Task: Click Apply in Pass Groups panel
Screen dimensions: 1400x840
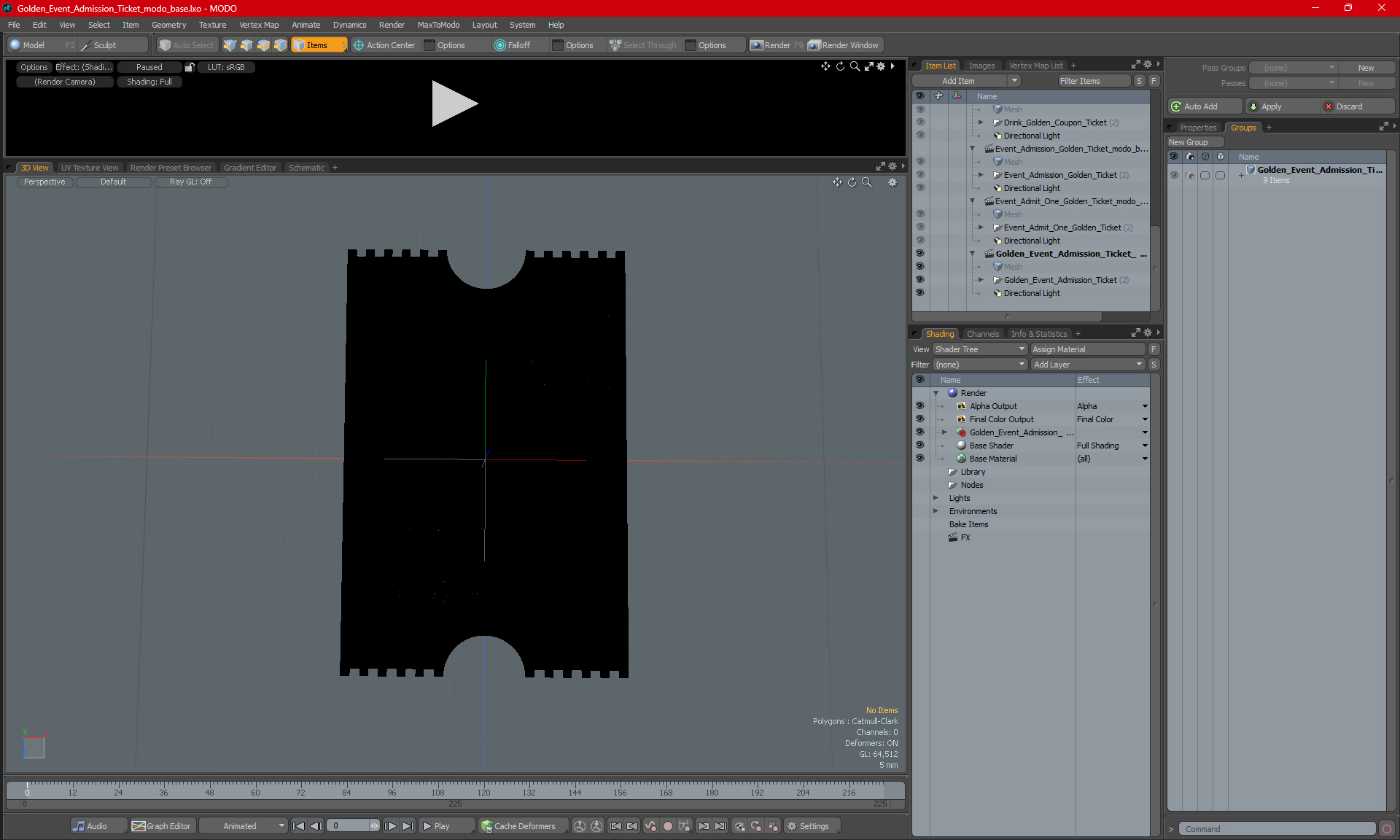Action: click(1283, 106)
